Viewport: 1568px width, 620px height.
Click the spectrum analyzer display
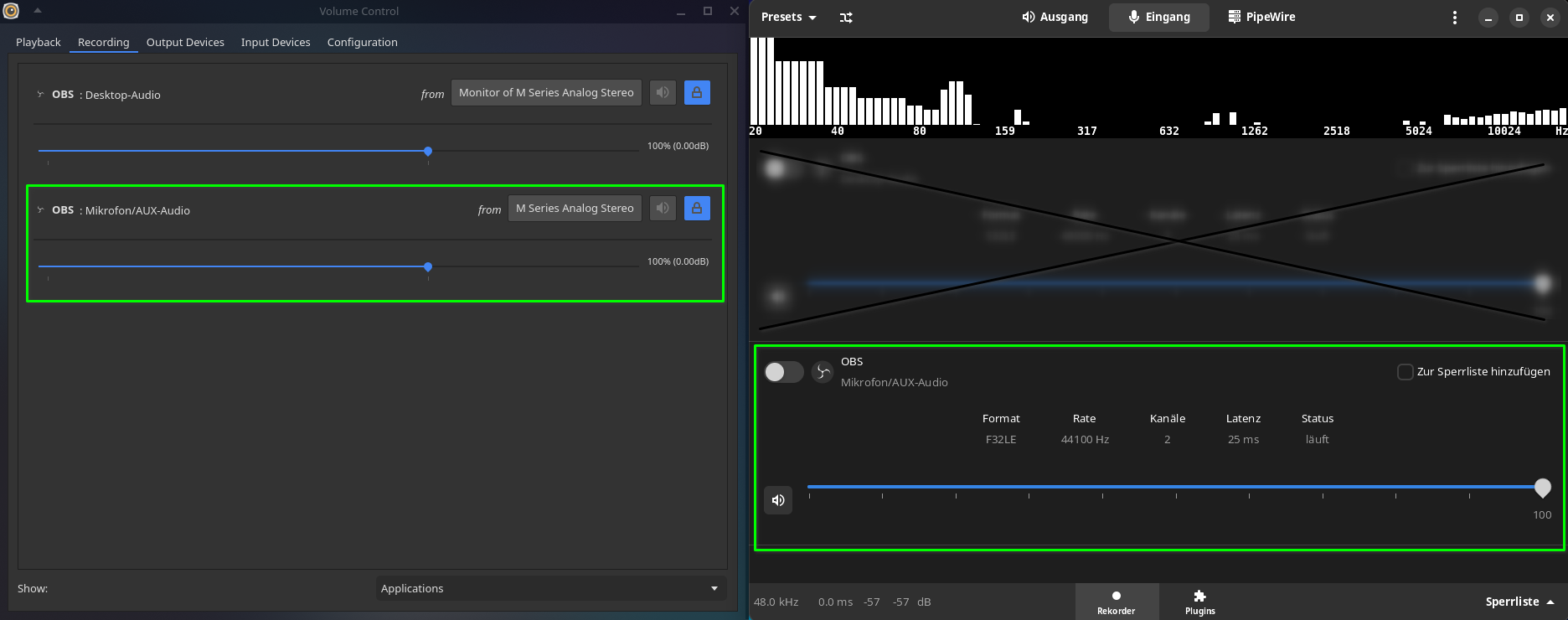(x=1158, y=87)
